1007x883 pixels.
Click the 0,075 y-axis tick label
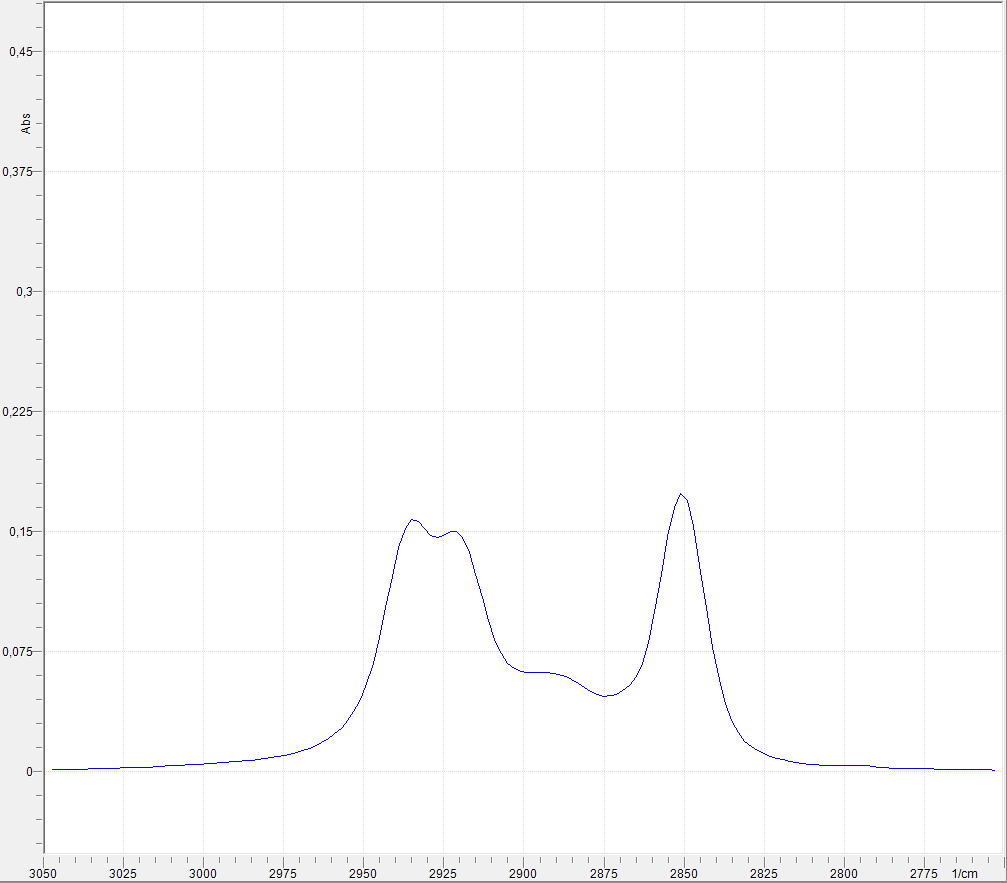19,652
